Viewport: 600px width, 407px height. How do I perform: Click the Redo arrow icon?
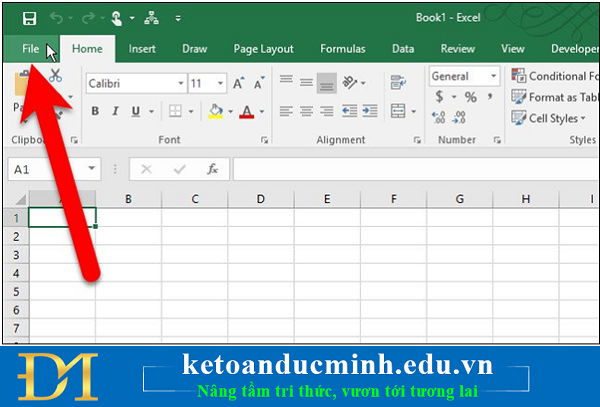pos(88,18)
